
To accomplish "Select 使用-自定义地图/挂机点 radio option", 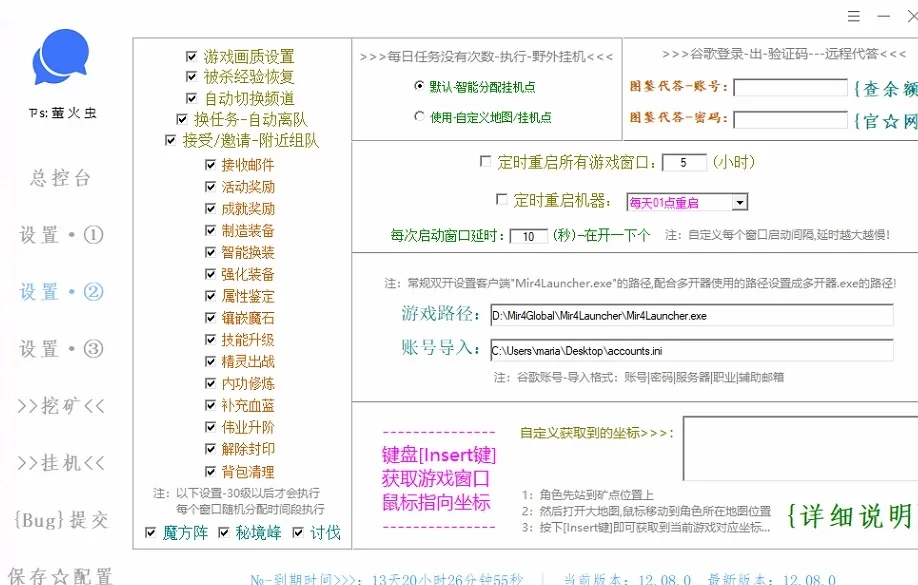I will point(419,117).
